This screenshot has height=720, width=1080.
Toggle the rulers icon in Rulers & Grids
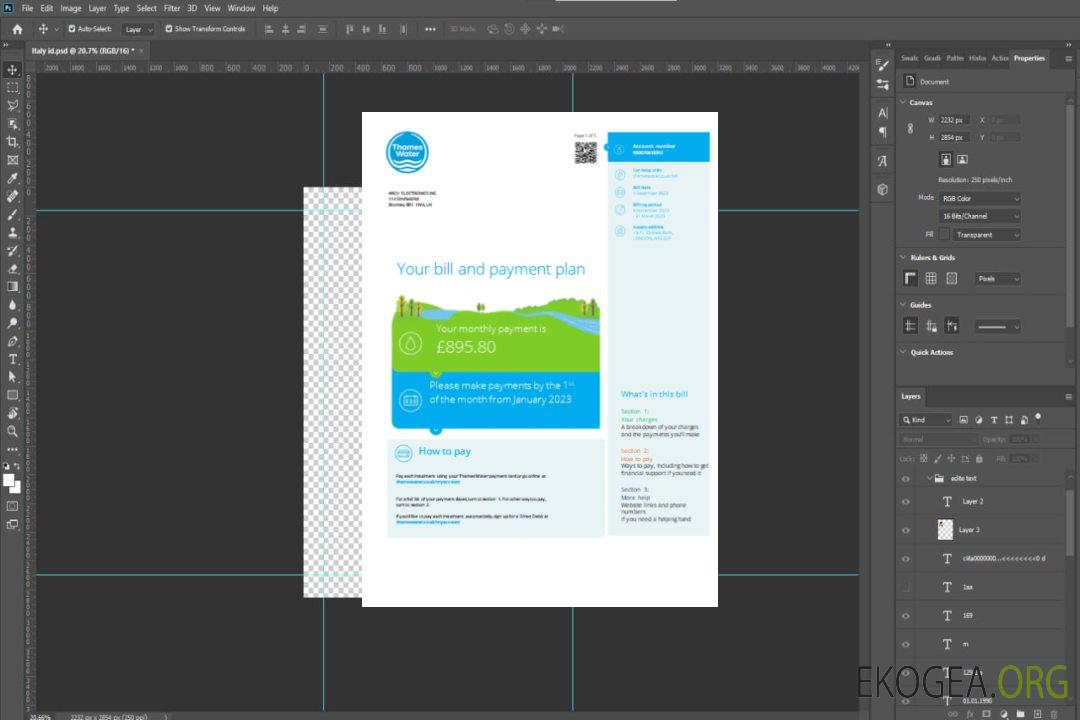[x=910, y=279]
